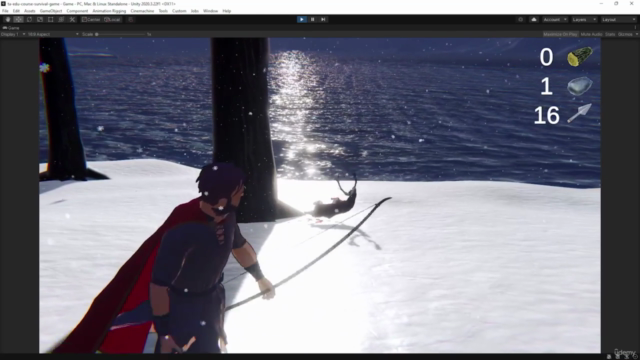This screenshot has width=640, height=360.
Task: Select the Hand tool in Unity toolbar
Action: pos(8,19)
